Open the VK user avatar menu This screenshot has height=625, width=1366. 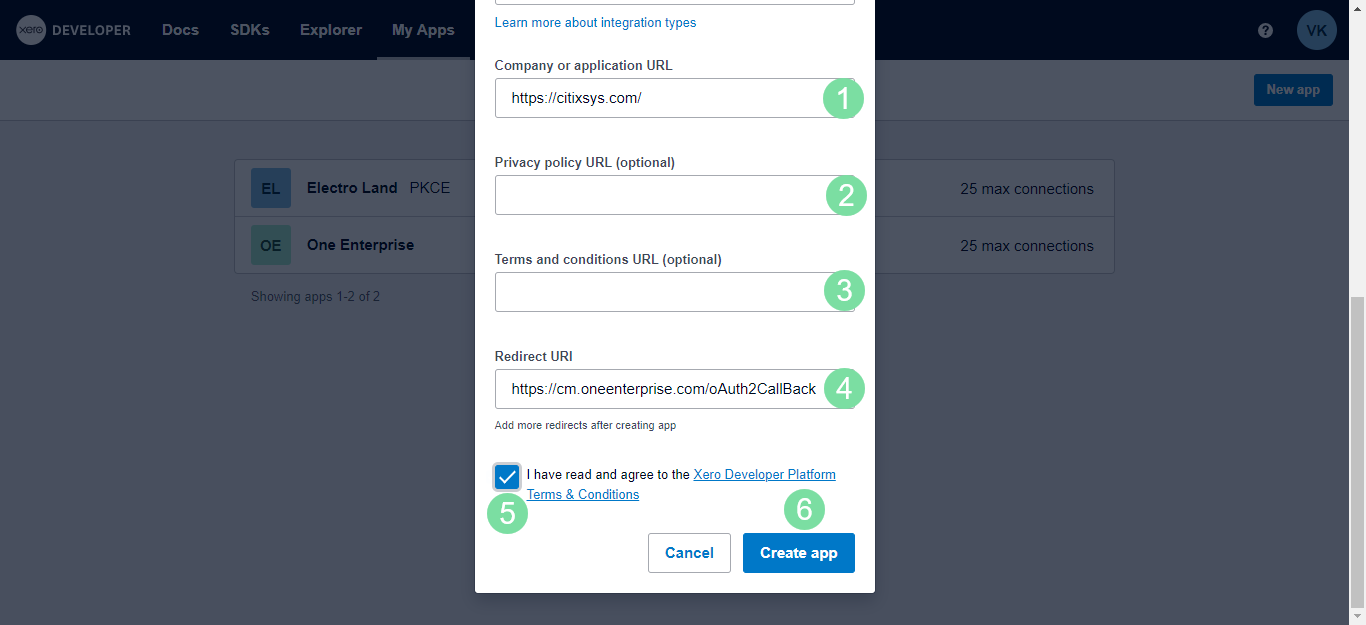pos(1316,30)
